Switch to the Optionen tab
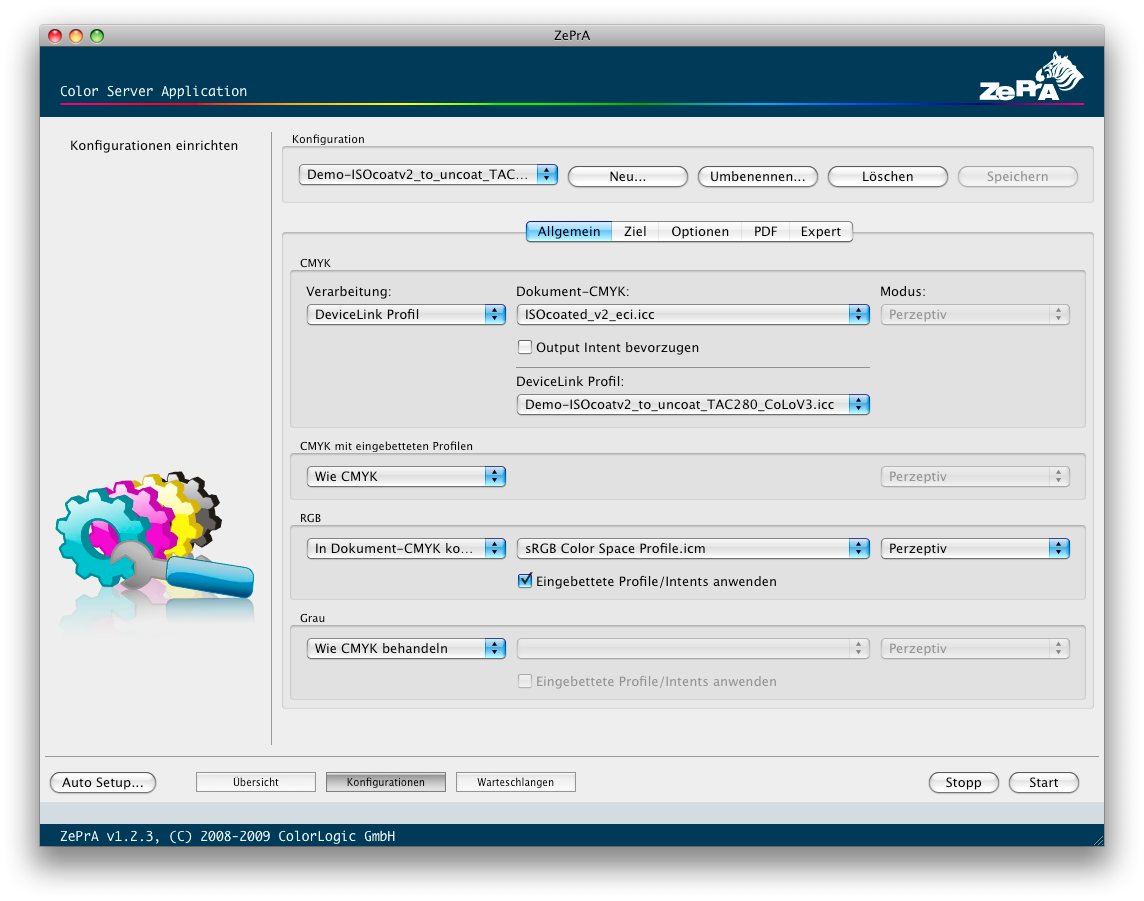The height and width of the screenshot is (901, 1144). [700, 231]
